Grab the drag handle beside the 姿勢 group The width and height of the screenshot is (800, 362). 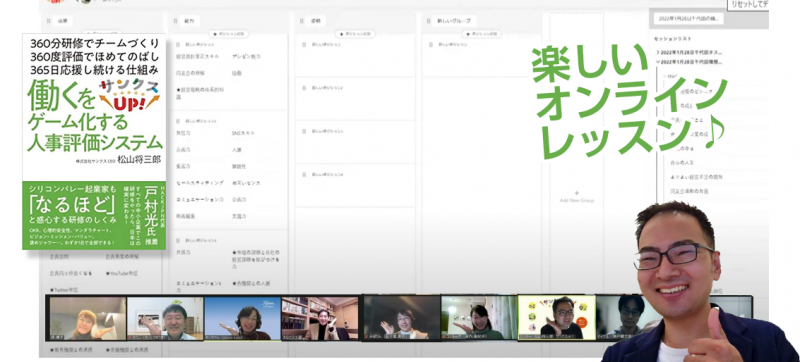[303, 21]
